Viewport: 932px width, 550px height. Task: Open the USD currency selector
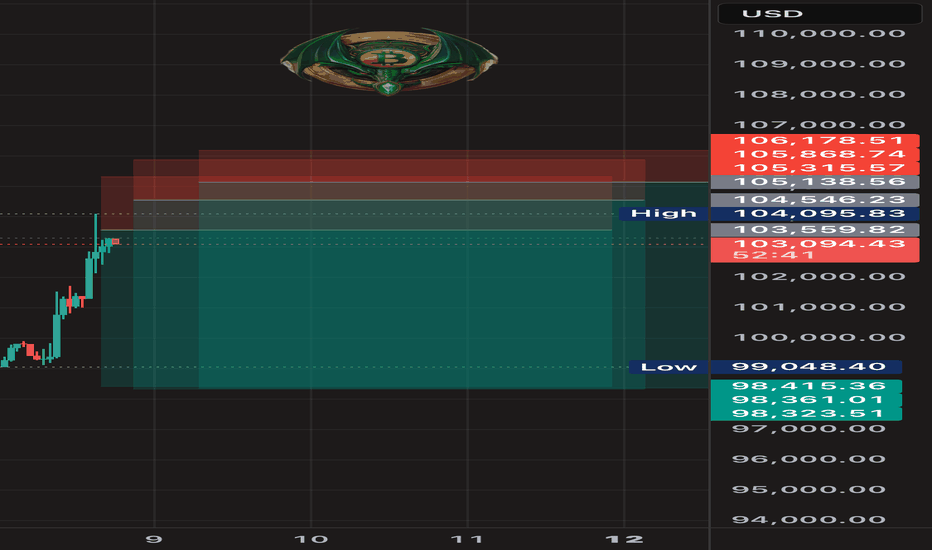click(x=820, y=13)
